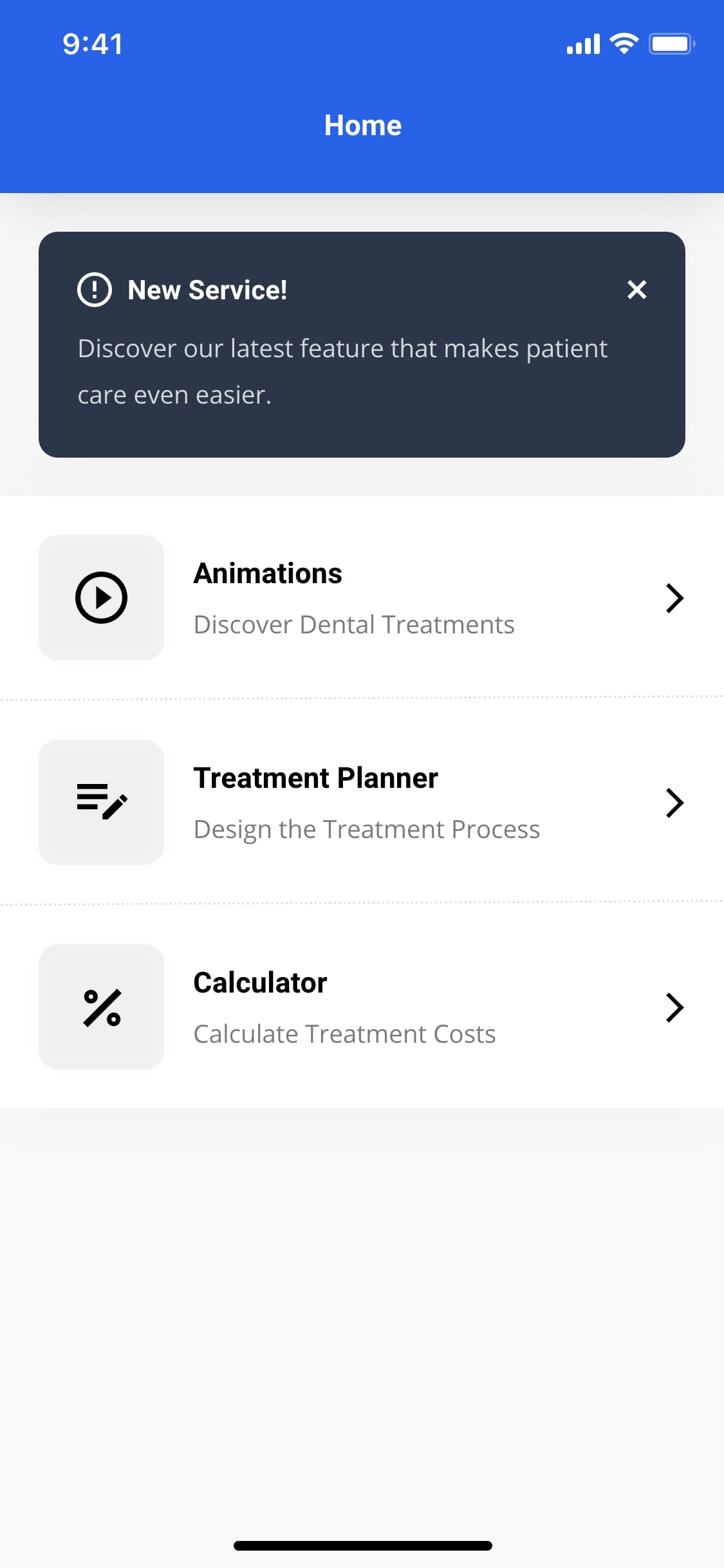Viewport: 724px width, 1568px height.
Task: Tap the battery status icon
Action: click(671, 44)
